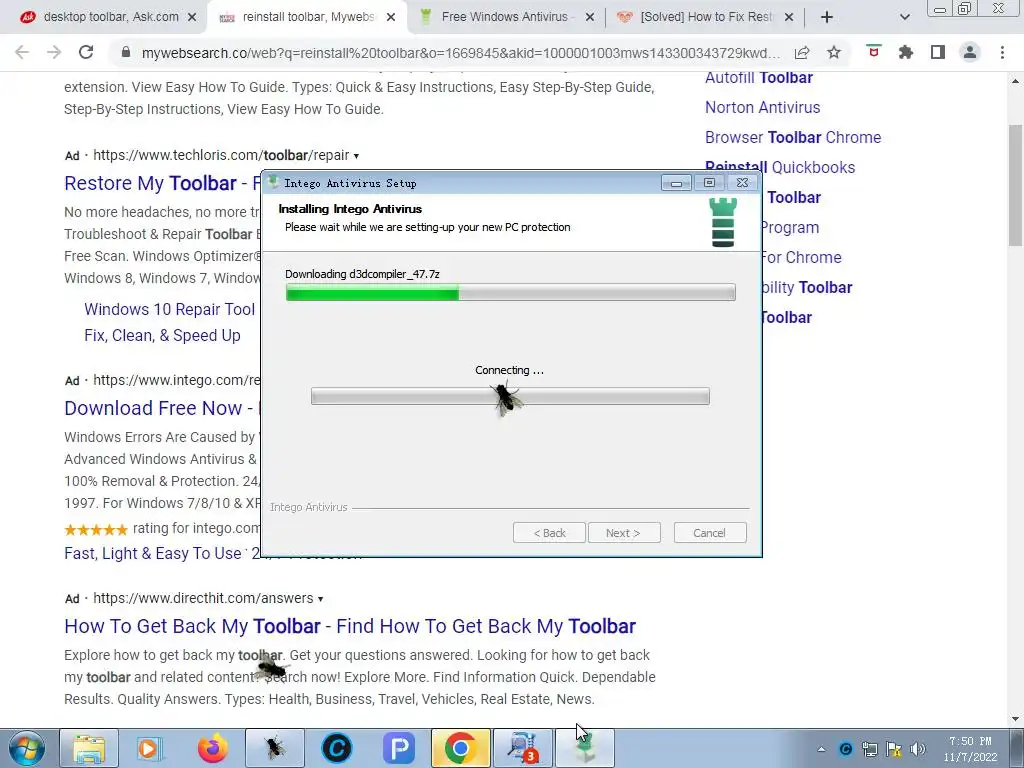Open the 'Windows 10 Repair Tool' link

[x=170, y=309]
